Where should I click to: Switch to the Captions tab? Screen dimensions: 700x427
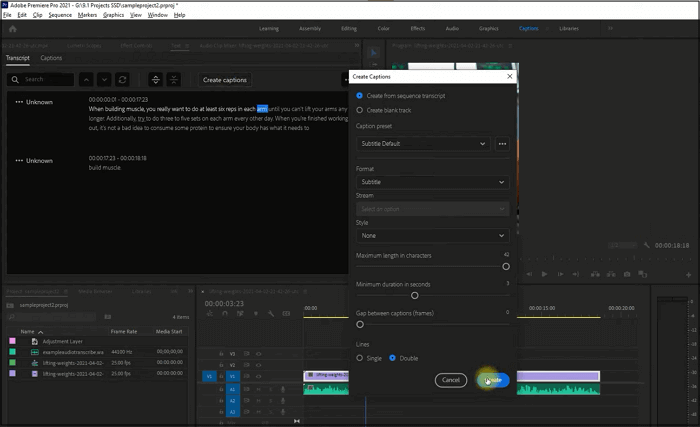click(51, 58)
